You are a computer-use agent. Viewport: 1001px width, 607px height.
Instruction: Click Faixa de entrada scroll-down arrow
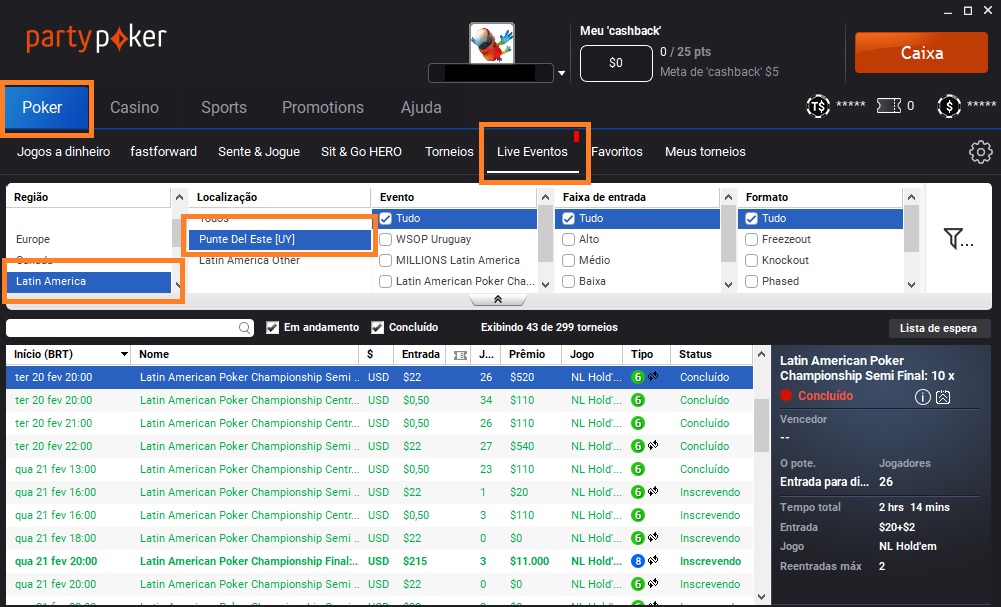tap(728, 285)
